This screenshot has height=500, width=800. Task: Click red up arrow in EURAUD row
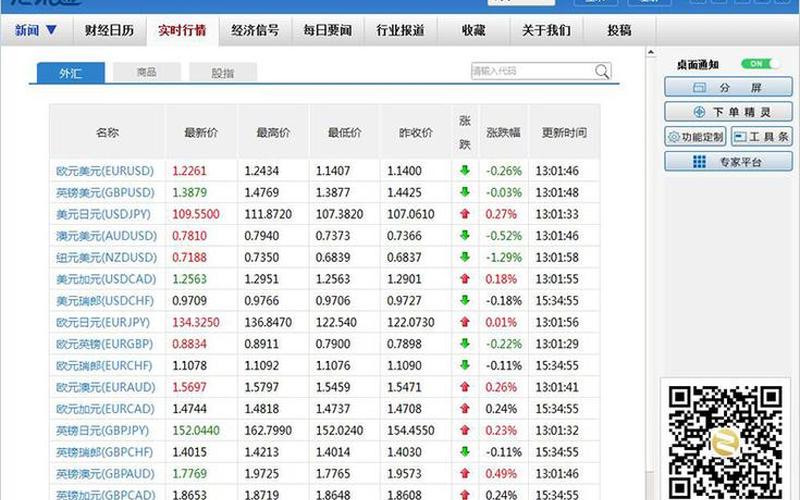464,387
